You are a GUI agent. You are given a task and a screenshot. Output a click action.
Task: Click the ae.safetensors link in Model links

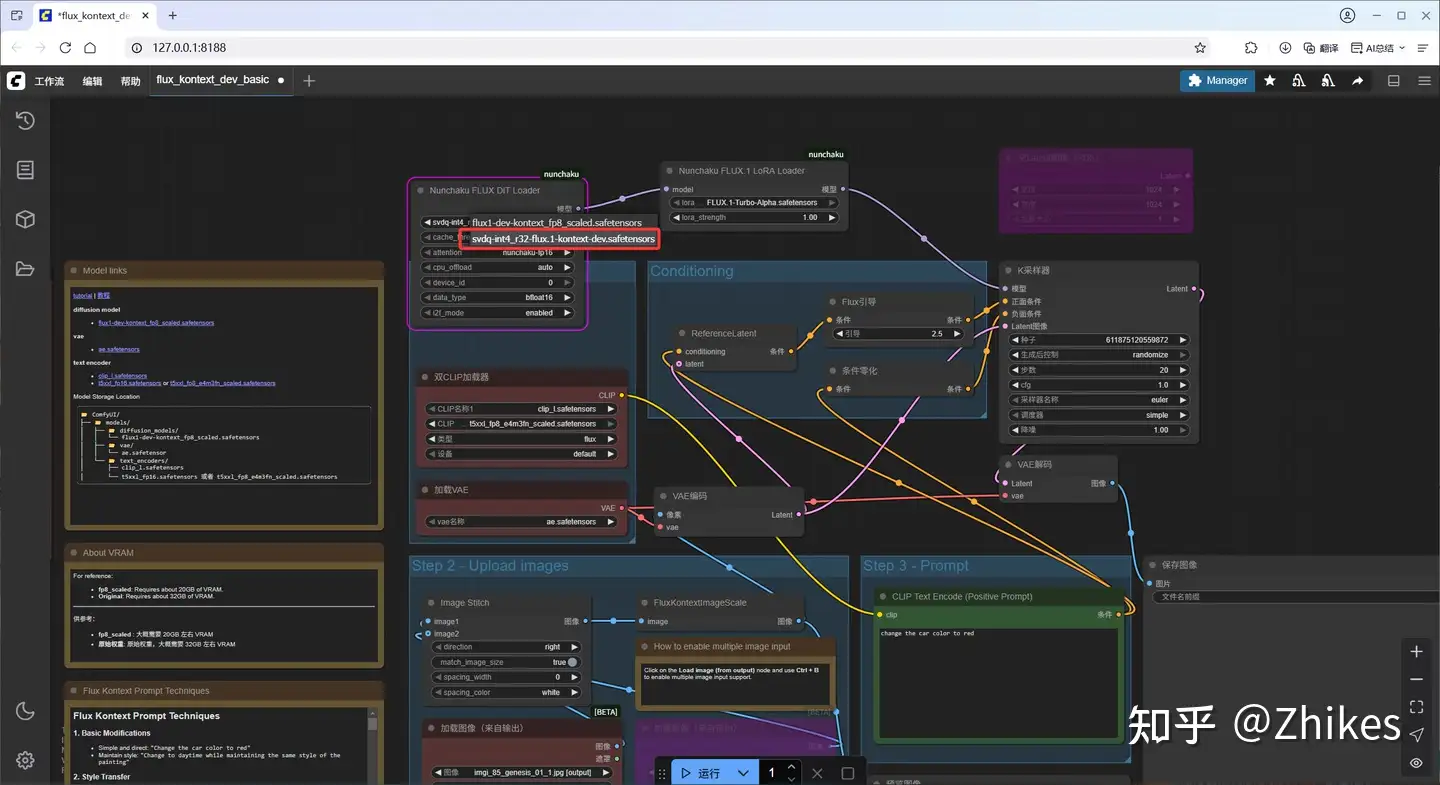tap(119, 349)
